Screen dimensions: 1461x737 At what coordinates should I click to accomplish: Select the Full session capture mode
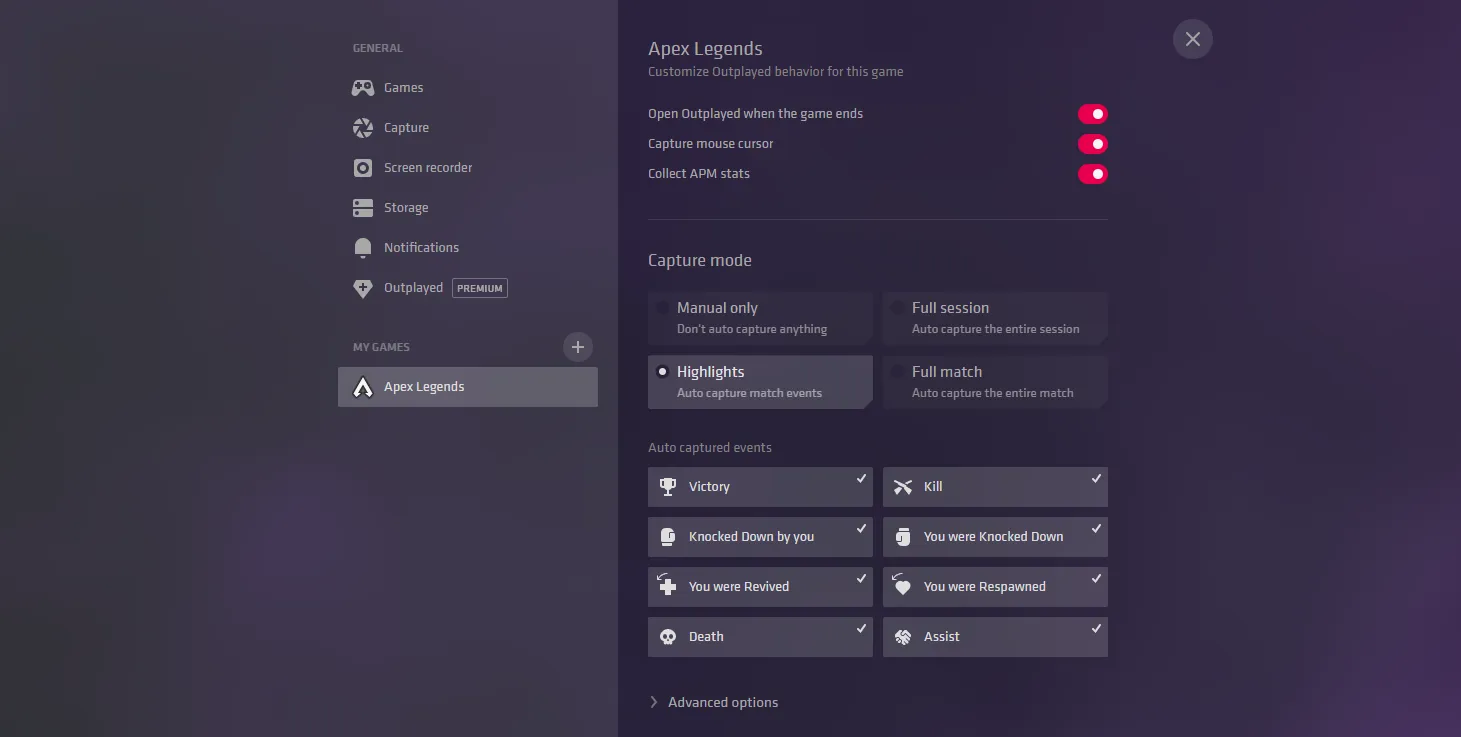pyautogui.click(x=995, y=318)
